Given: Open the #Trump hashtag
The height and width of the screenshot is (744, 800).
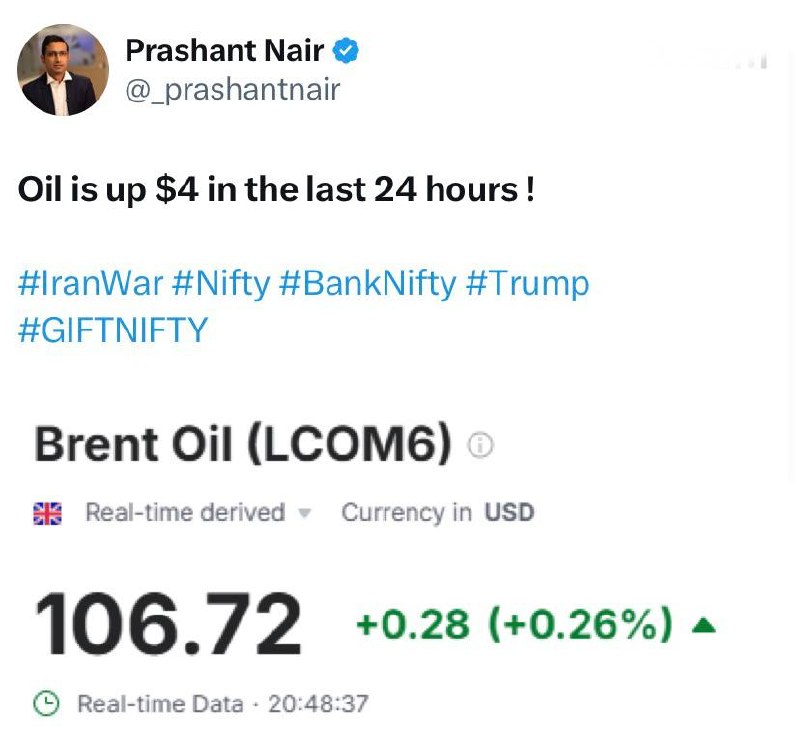Looking at the screenshot, I should [528, 284].
